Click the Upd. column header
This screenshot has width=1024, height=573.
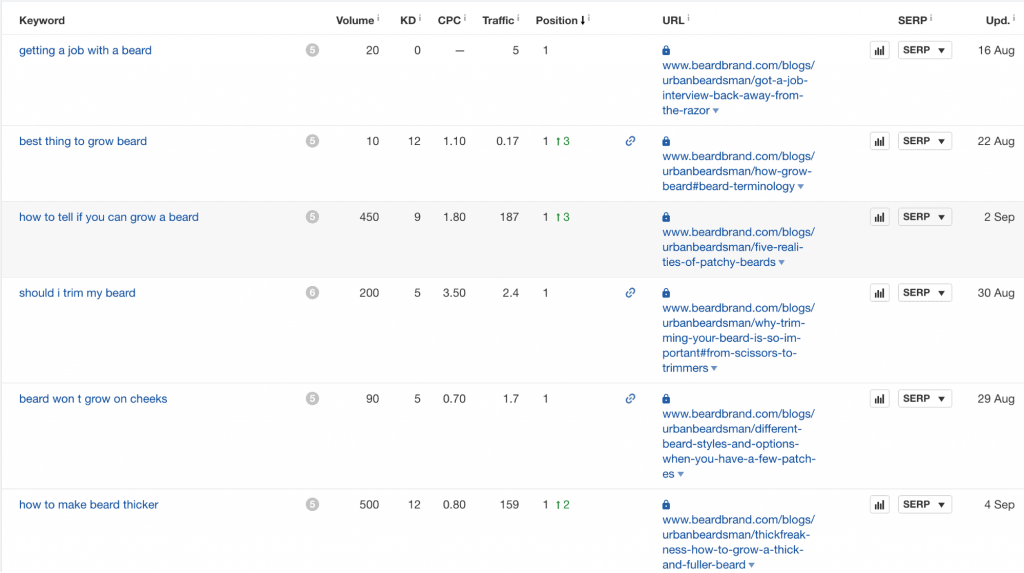996,20
